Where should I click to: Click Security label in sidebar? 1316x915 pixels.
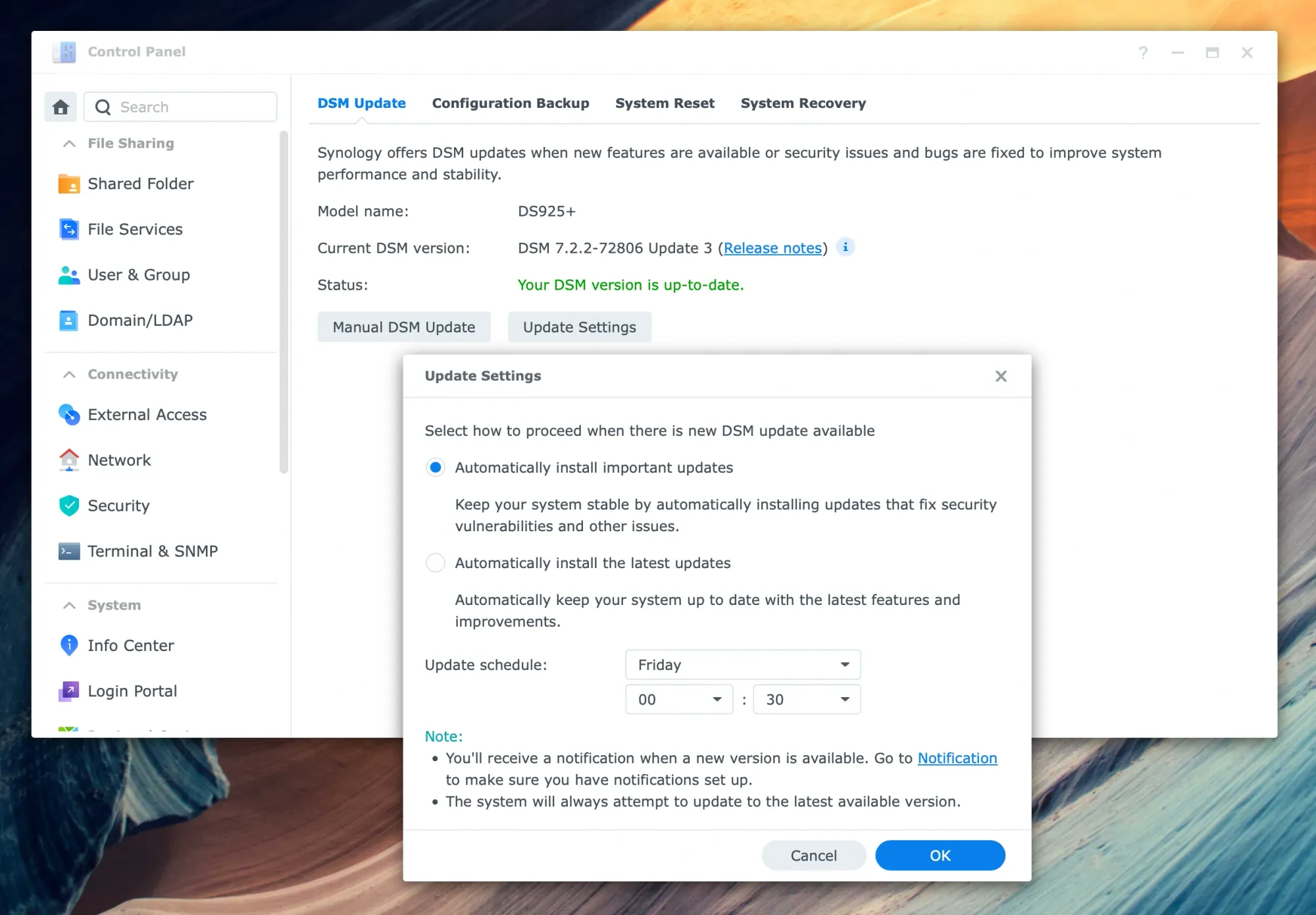[x=118, y=506]
